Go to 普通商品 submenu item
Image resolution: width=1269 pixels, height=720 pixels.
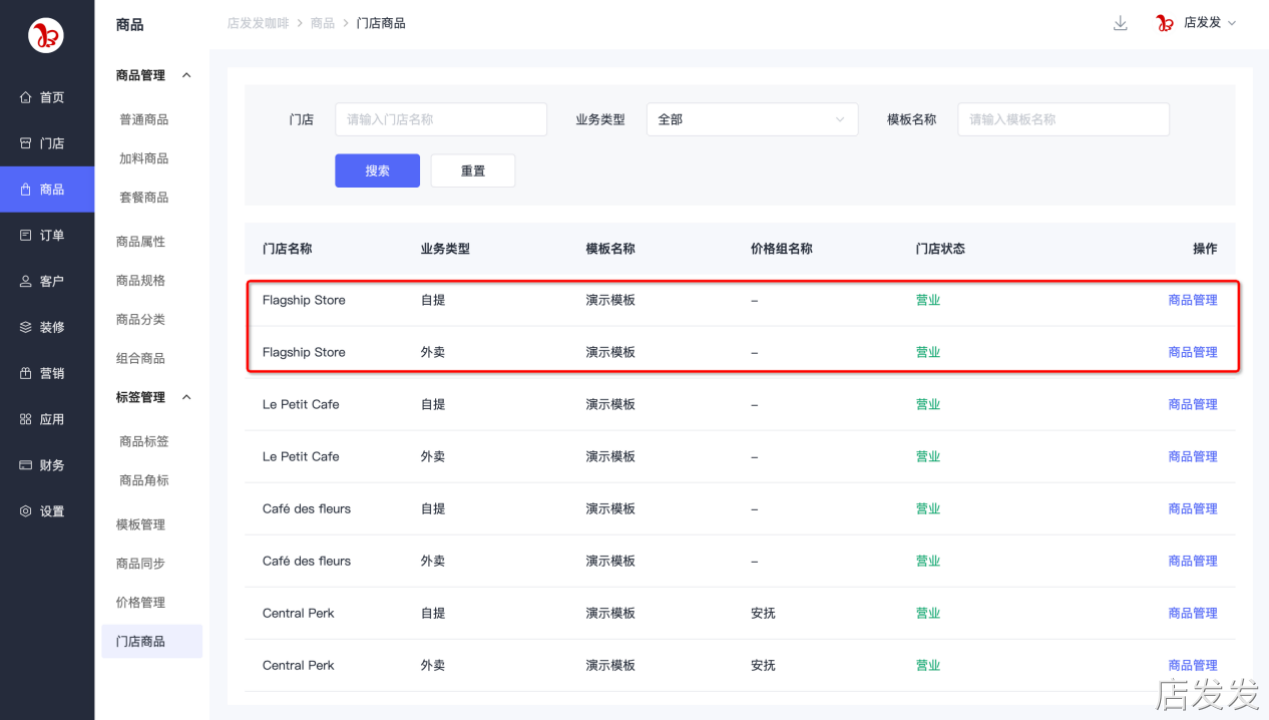point(144,119)
